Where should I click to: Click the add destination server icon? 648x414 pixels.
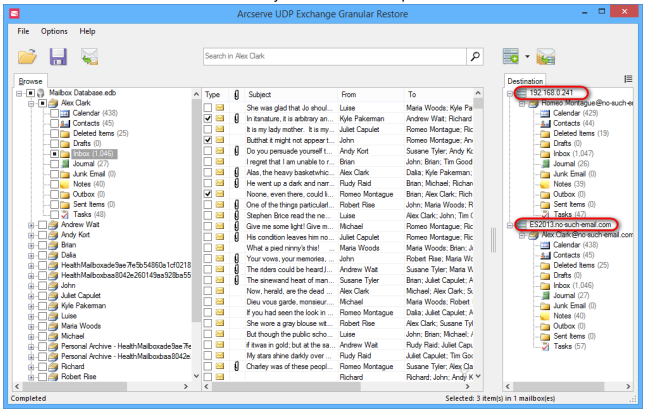[511, 57]
